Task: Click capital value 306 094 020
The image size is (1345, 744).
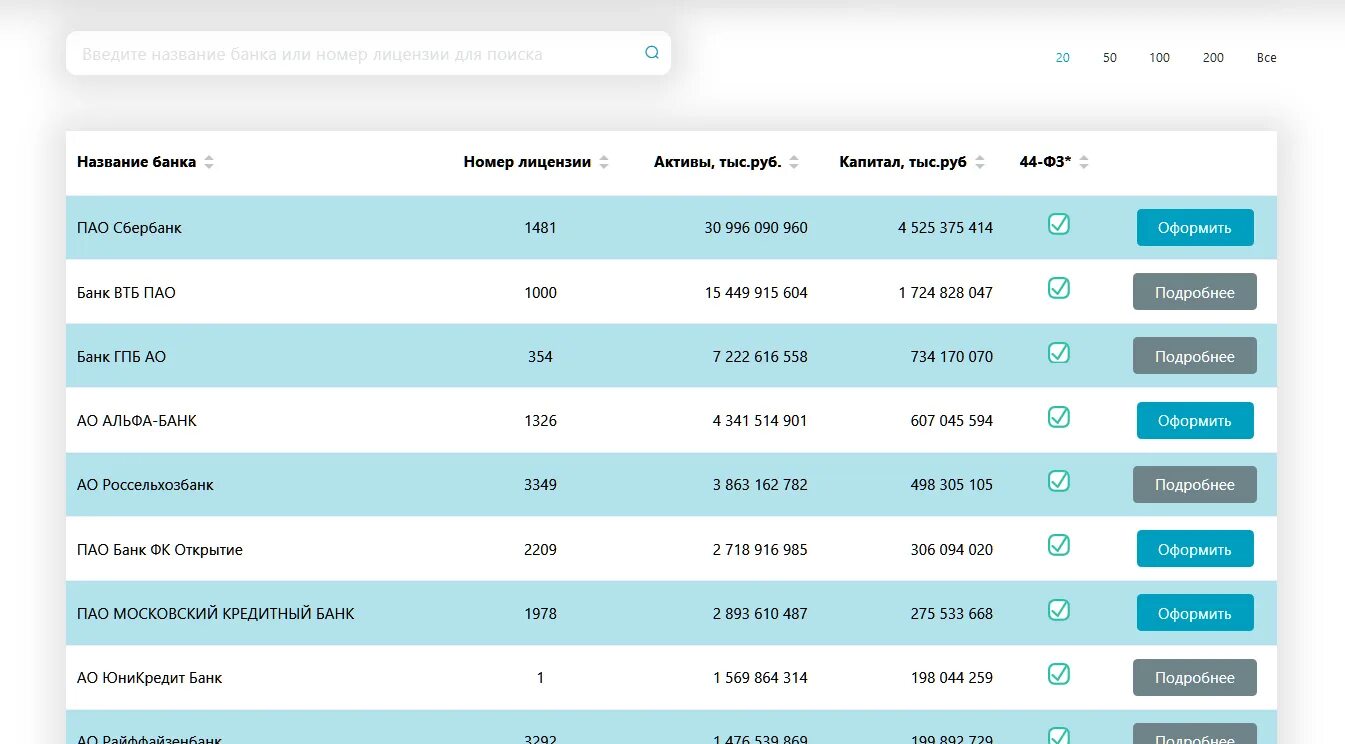Action: click(952, 550)
